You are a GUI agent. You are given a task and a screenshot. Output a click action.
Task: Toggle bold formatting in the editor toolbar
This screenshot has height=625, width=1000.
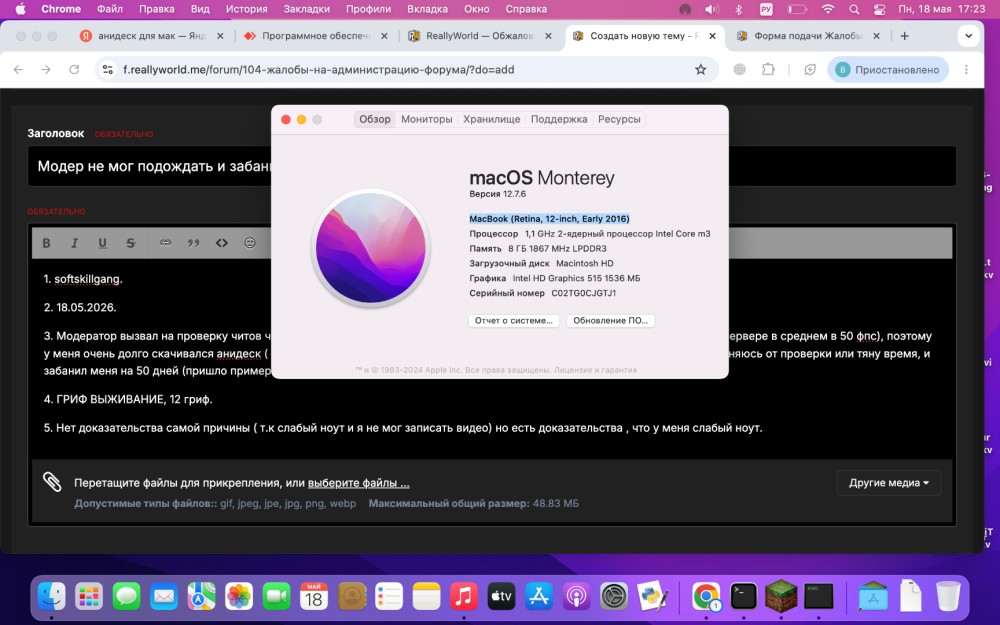coord(47,243)
